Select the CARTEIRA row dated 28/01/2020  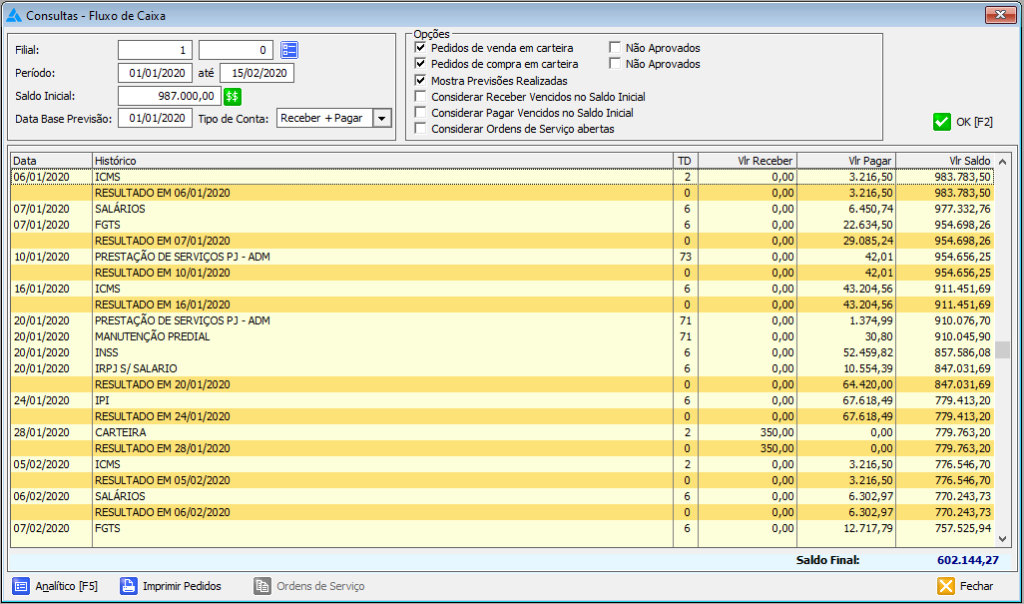pyautogui.click(x=300, y=432)
